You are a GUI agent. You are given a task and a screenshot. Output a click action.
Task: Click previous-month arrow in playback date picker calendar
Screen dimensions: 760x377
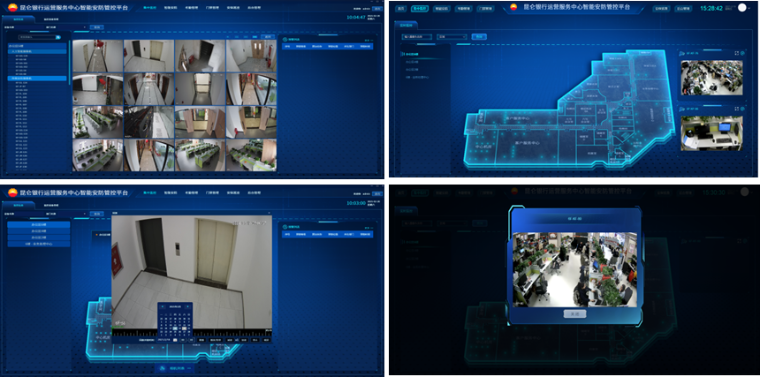162,307
